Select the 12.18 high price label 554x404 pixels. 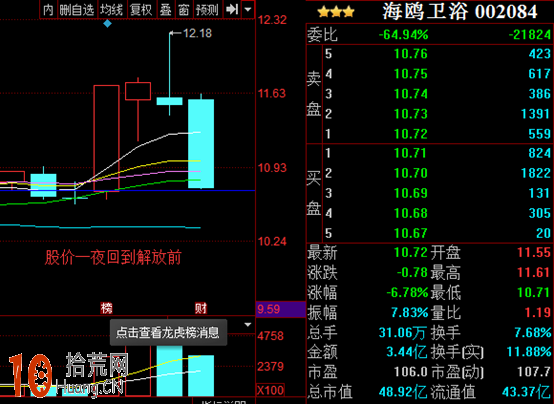click(x=197, y=33)
